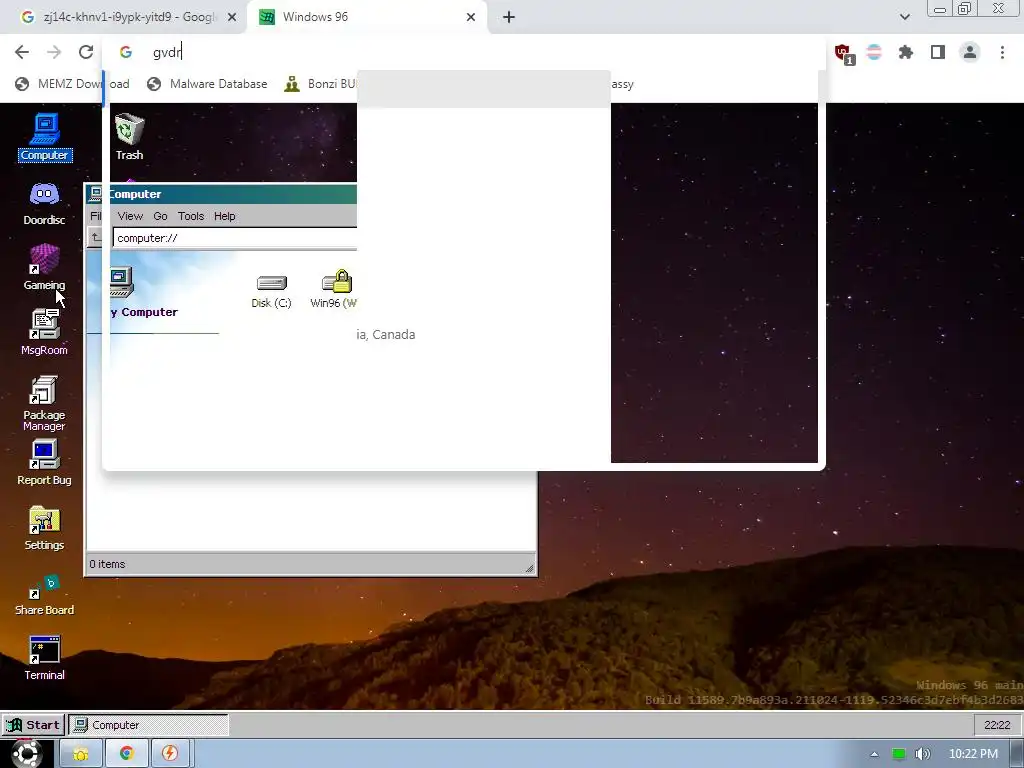
Task: Switch to the Windows 96 tab
Action: tap(368, 17)
